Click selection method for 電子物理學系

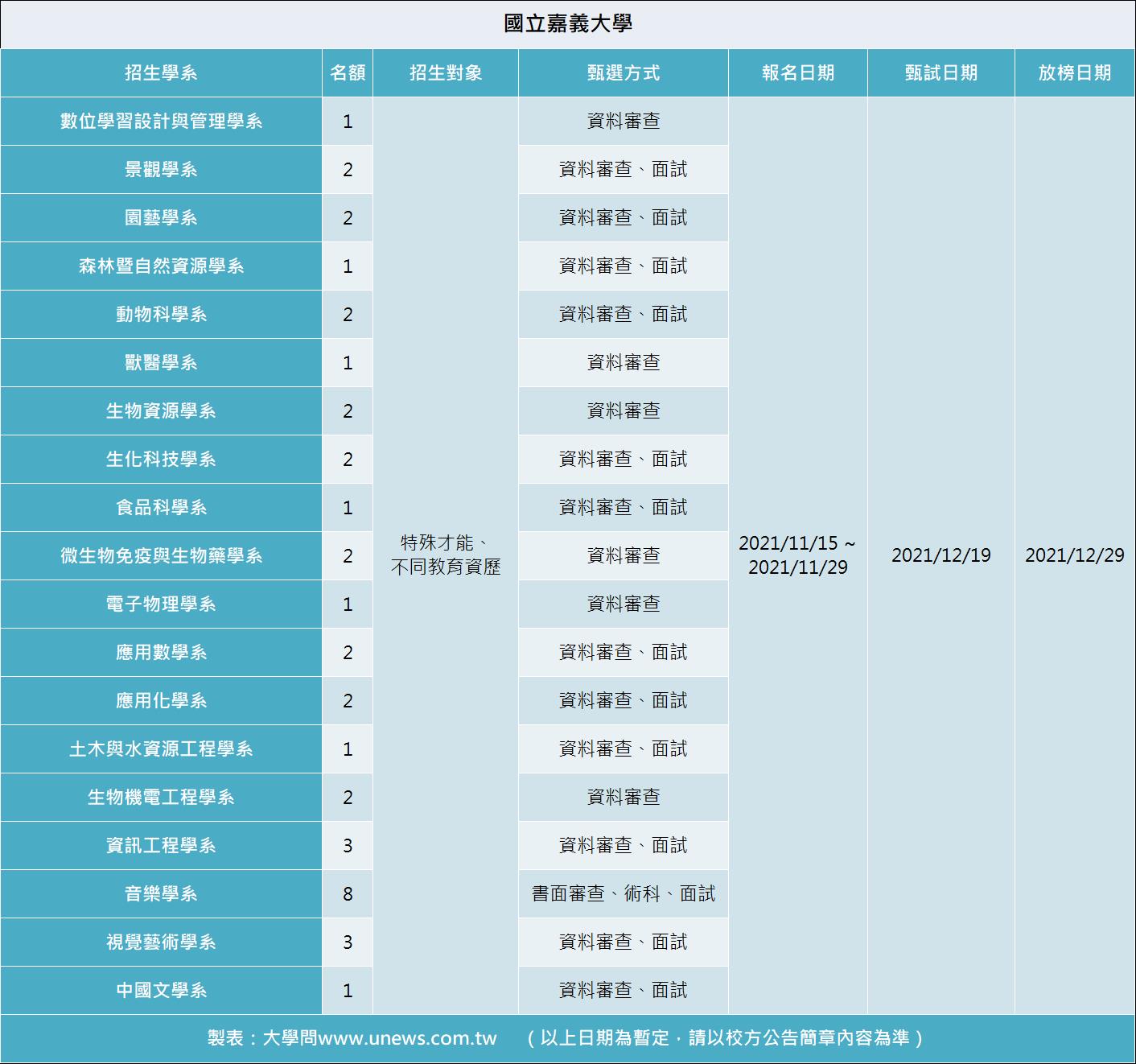(x=624, y=604)
